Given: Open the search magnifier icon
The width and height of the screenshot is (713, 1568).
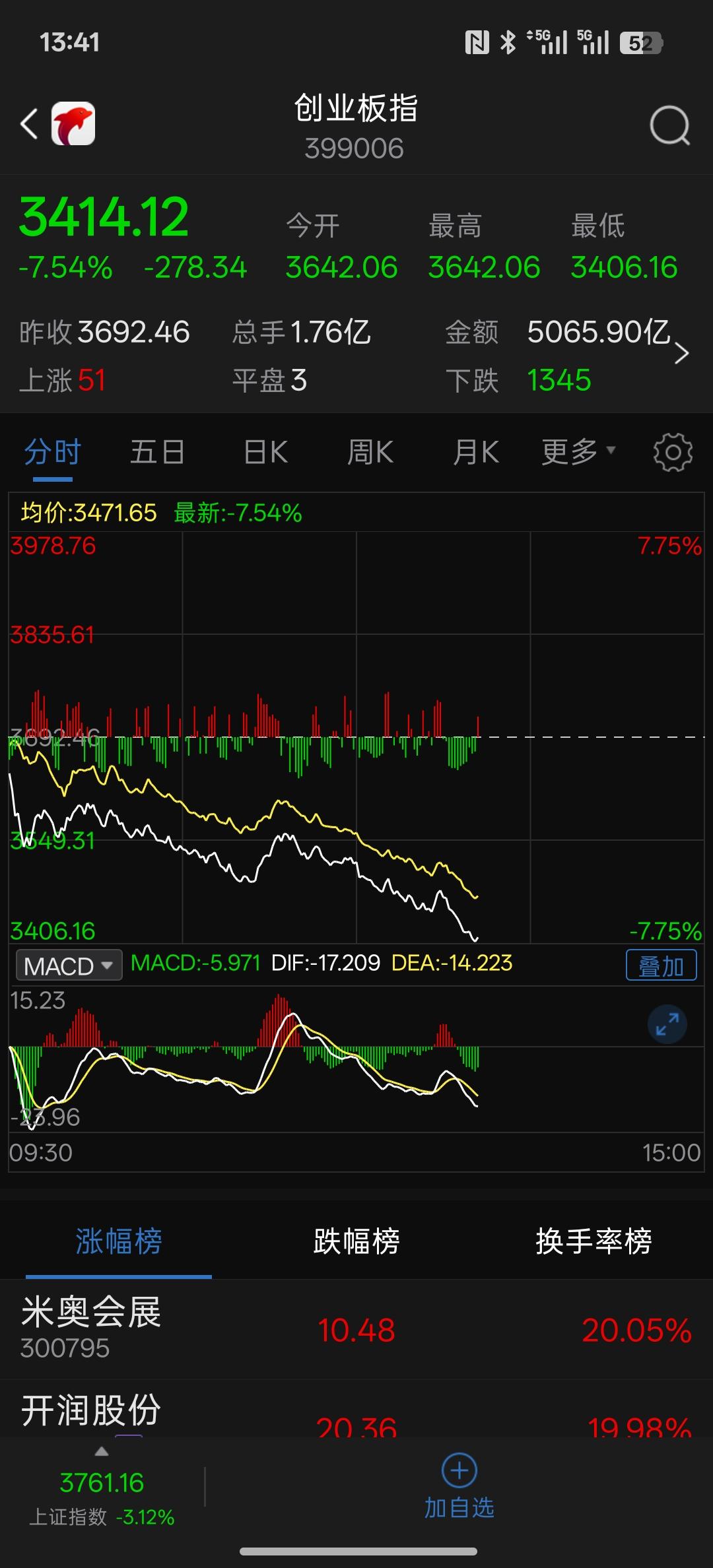Looking at the screenshot, I should [669, 125].
